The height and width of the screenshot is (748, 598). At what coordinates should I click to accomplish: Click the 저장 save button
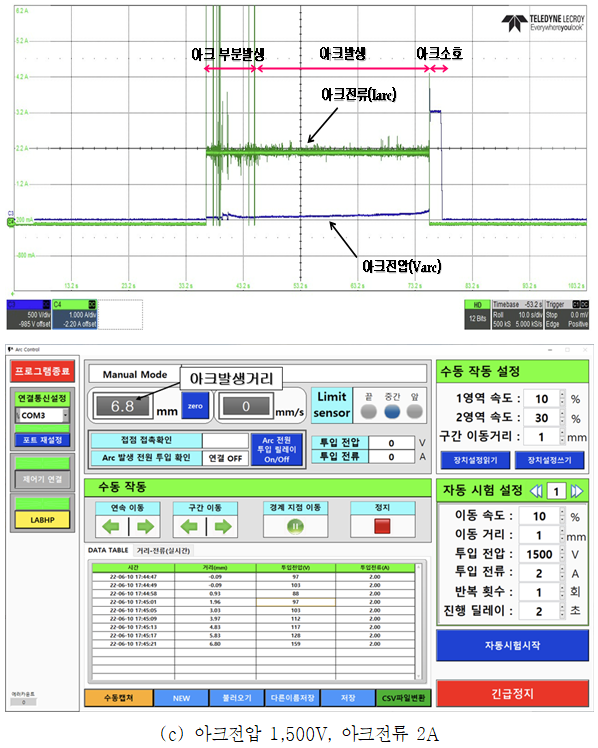348,697
